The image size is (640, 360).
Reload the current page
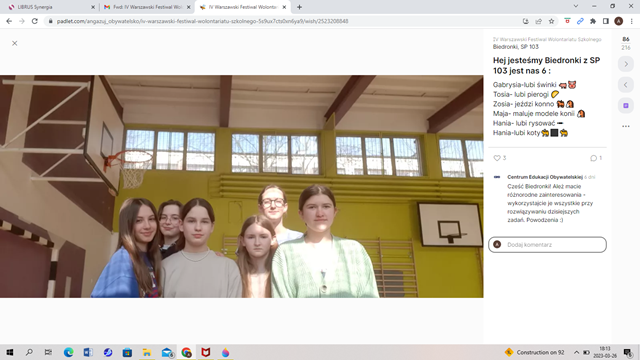(35, 21)
